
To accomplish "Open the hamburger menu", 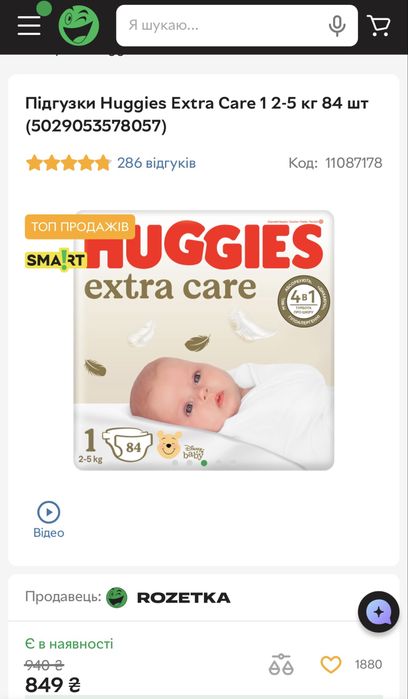I will click(x=29, y=26).
